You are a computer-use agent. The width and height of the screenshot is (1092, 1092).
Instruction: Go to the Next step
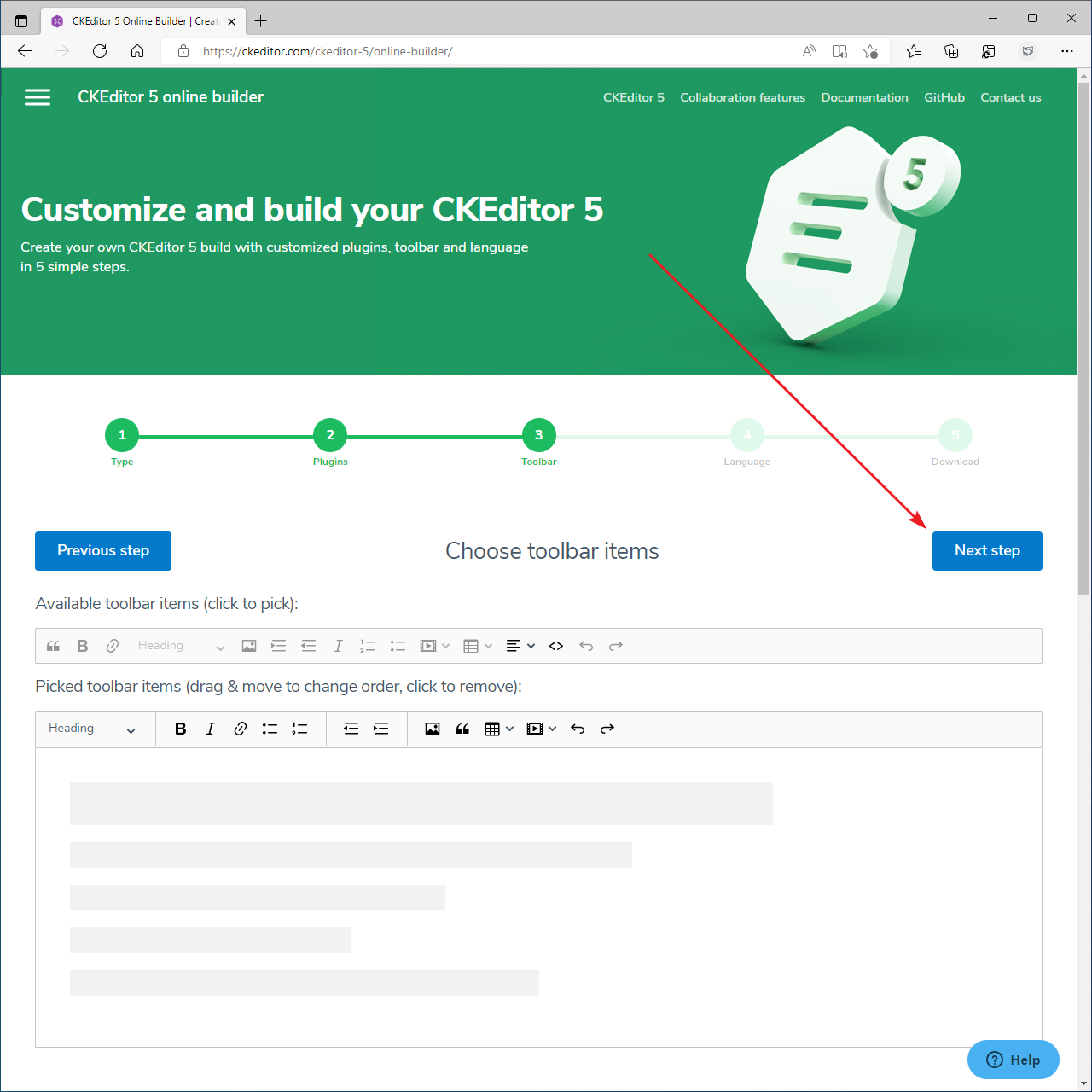point(987,551)
